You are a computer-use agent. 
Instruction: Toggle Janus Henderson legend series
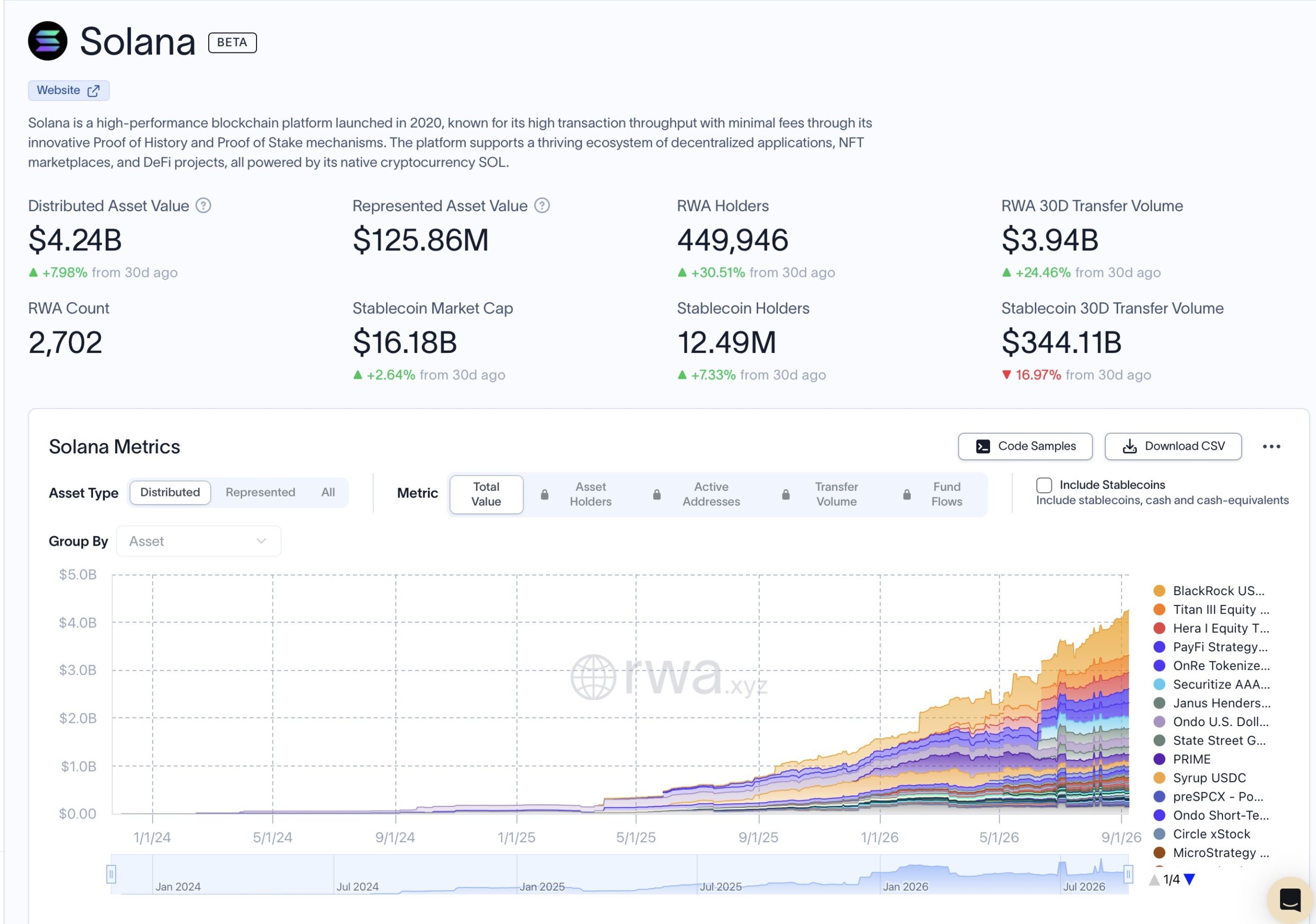pyautogui.click(x=1211, y=704)
